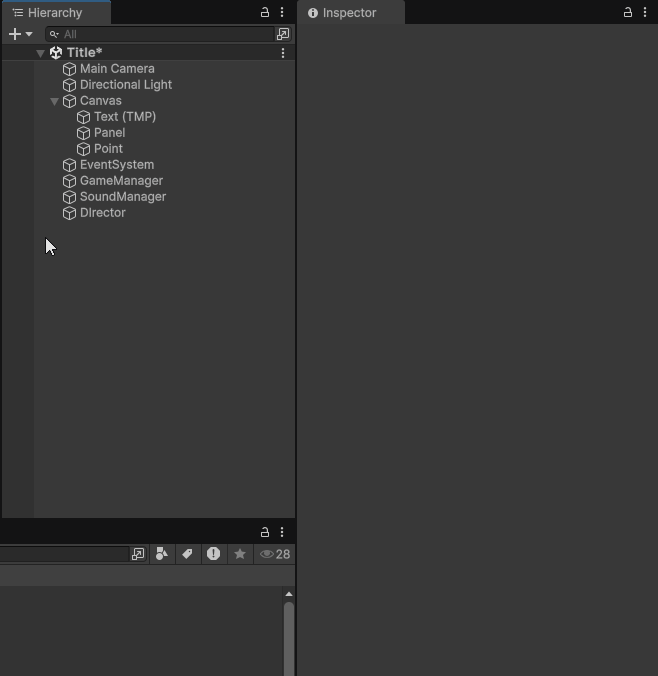Collapse the Canvas object foldout arrow
Image resolution: width=658 pixels, height=676 pixels.
(x=54, y=101)
